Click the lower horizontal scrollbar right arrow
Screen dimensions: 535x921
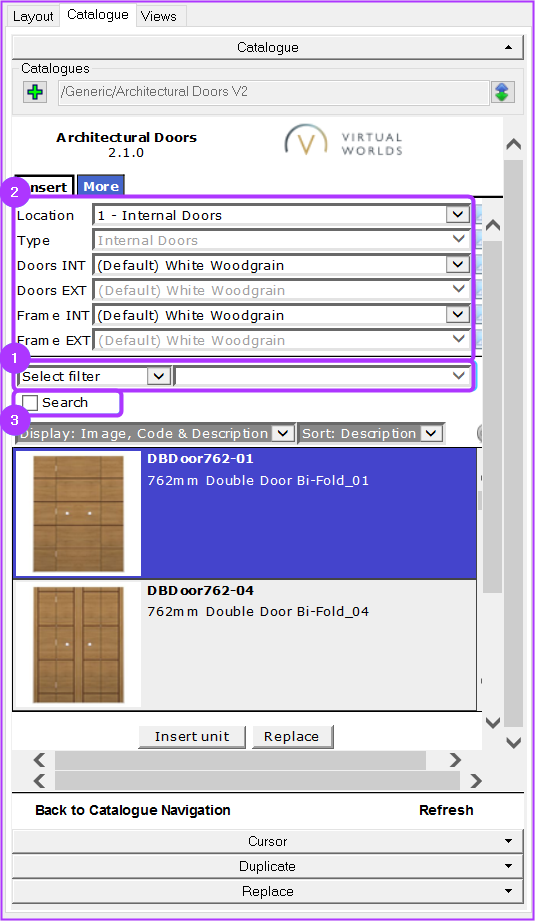click(476, 781)
